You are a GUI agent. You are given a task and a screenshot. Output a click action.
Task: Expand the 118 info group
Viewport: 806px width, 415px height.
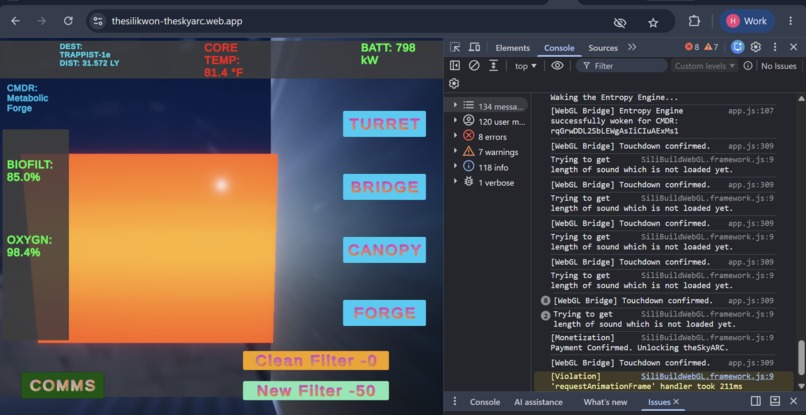tap(455, 166)
